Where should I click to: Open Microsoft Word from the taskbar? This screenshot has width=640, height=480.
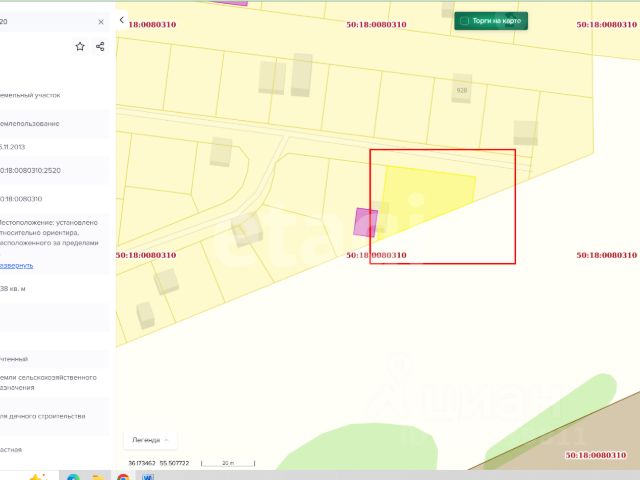tap(148, 476)
